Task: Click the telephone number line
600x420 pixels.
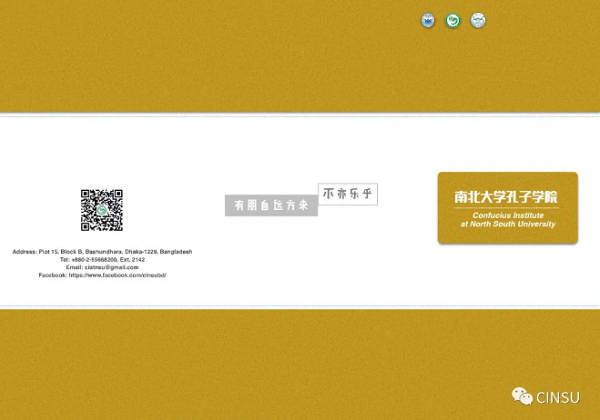Action: pyautogui.click(x=102, y=259)
